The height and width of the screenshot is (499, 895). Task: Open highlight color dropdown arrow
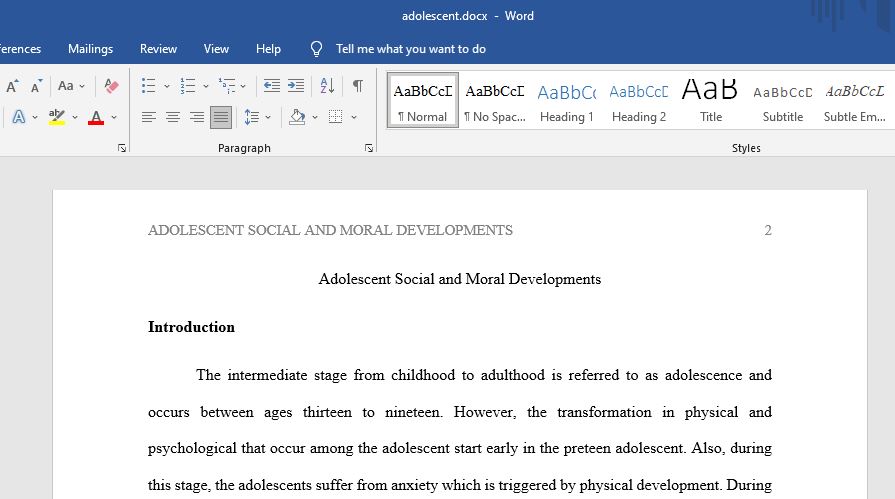[x=74, y=118]
